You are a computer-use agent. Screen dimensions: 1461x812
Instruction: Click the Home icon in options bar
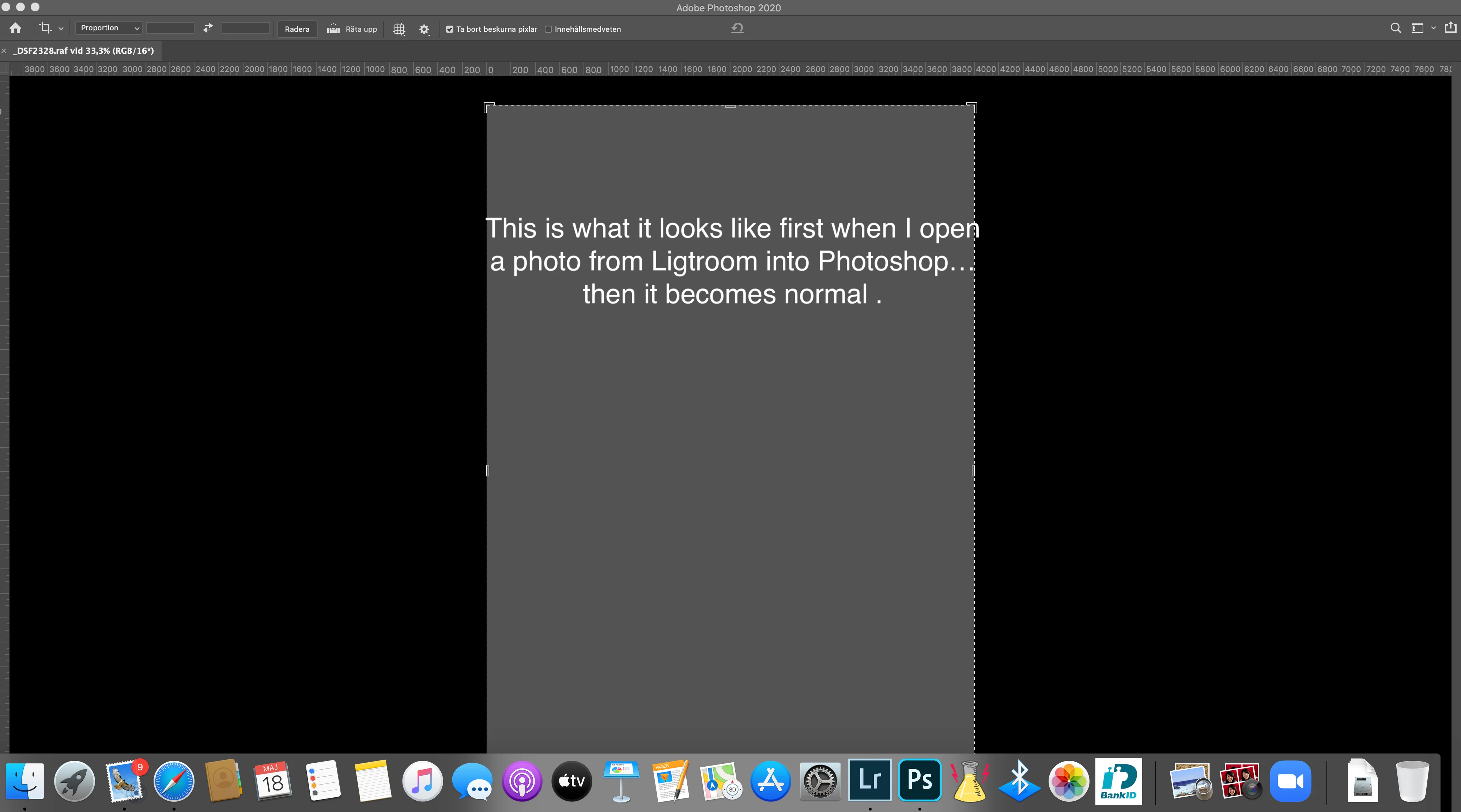pyautogui.click(x=15, y=29)
